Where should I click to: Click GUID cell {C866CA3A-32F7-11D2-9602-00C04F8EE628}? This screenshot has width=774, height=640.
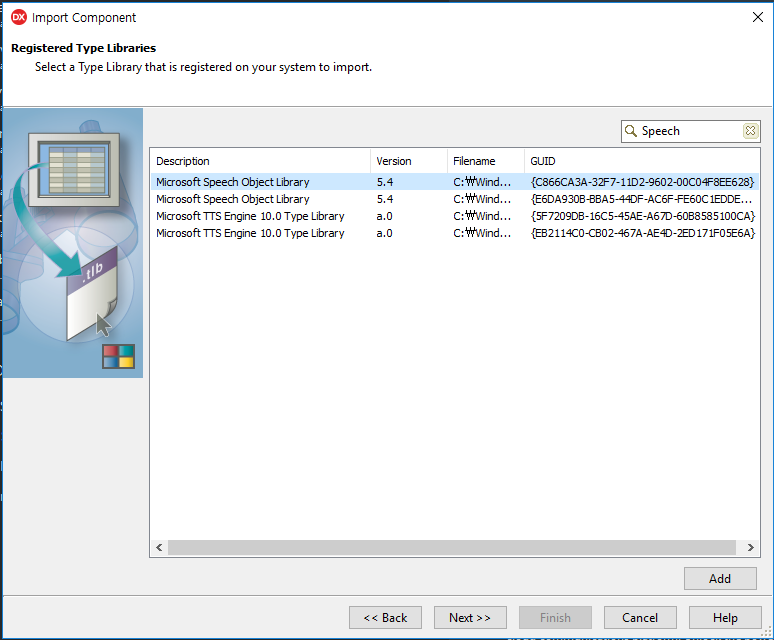click(x=642, y=182)
